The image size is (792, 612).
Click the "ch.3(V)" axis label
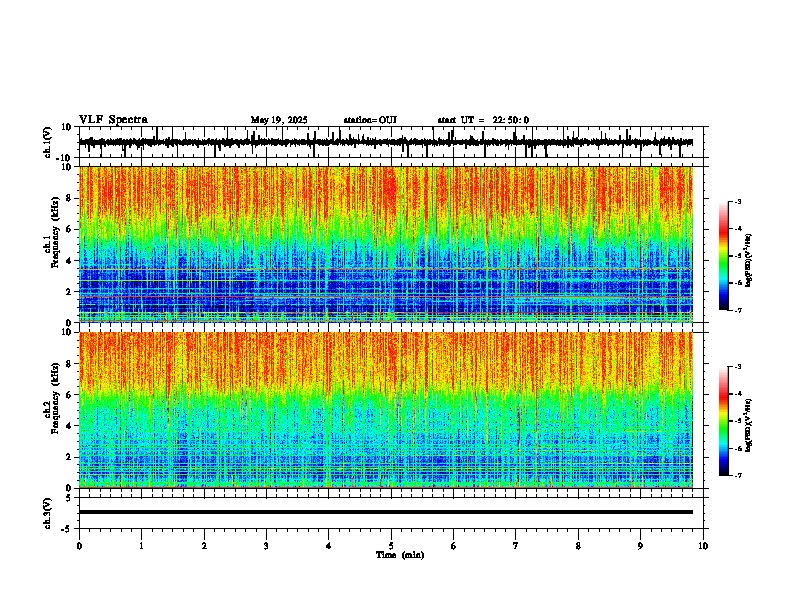(x=48, y=513)
